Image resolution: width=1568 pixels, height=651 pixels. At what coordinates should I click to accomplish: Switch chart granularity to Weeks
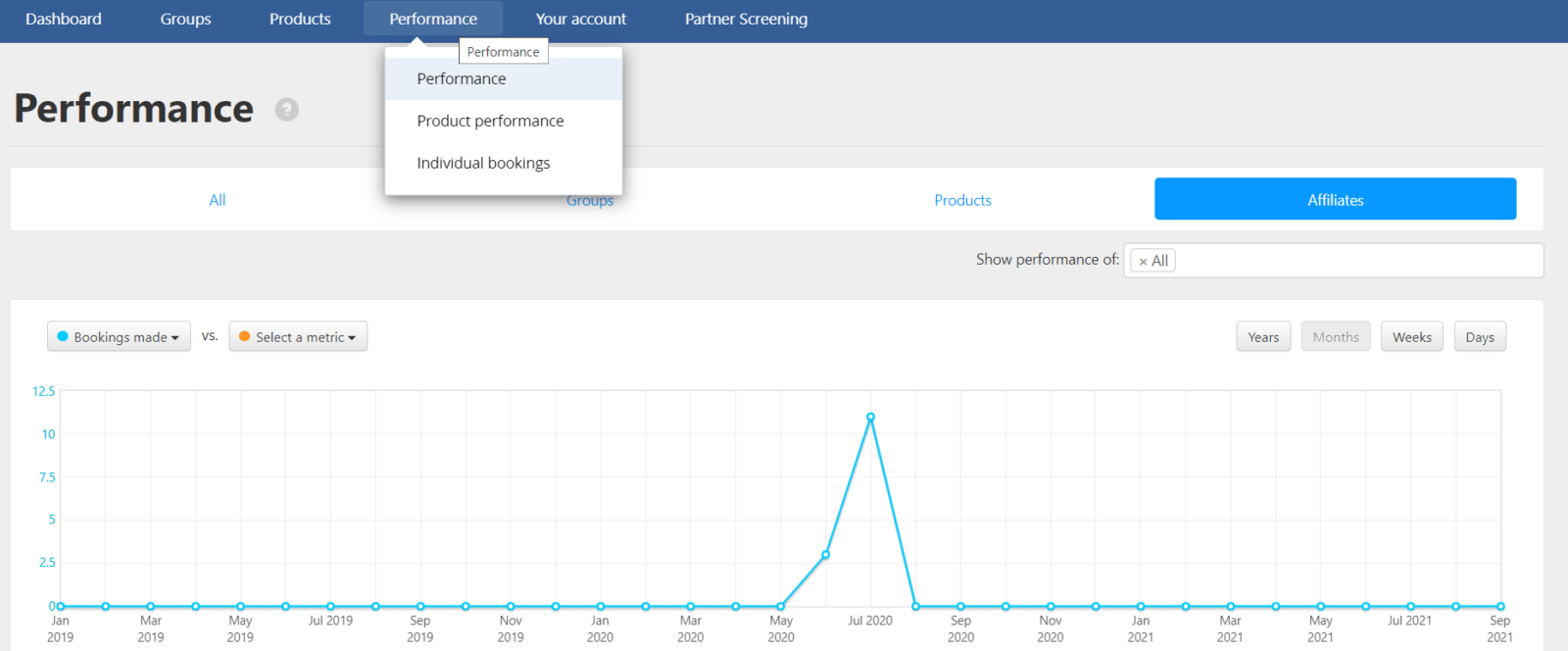click(1411, 337)
